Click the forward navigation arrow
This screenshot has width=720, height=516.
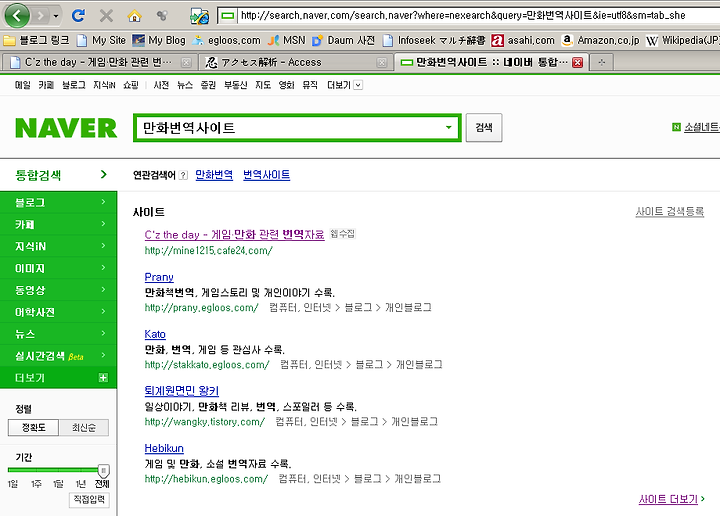pos(40,16)
